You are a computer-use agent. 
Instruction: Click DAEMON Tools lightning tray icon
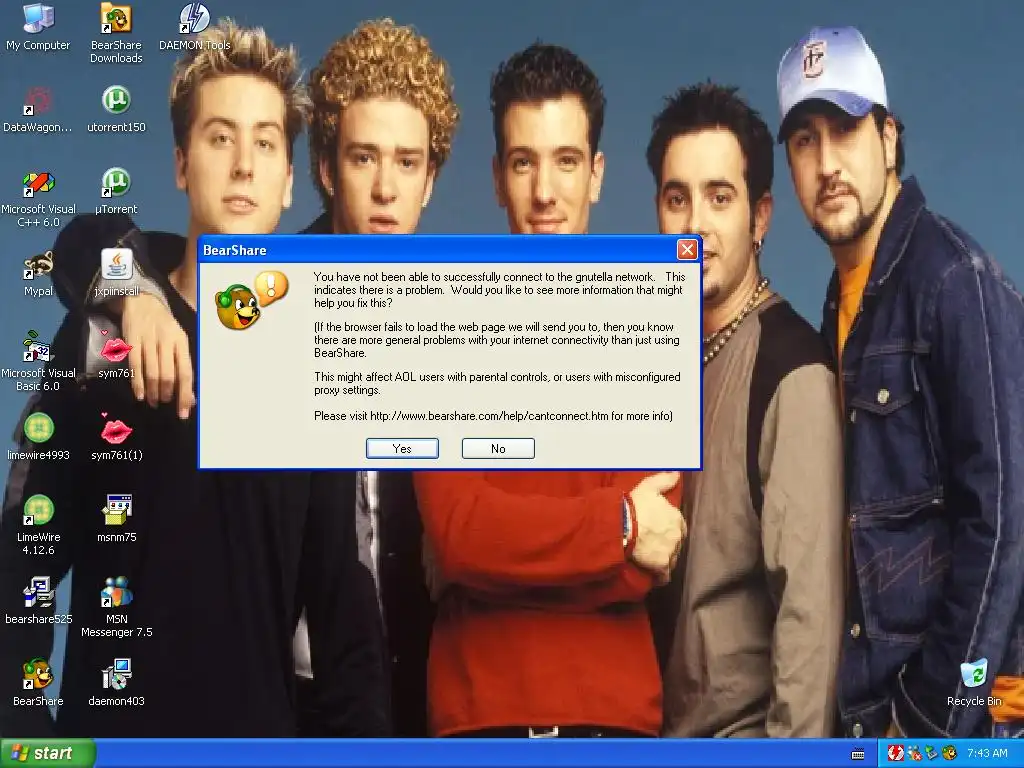[895, 753]
